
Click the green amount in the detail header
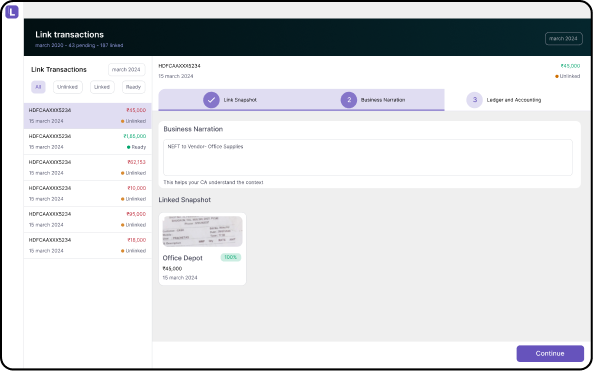pyautogui.click(x=570, y=66)
